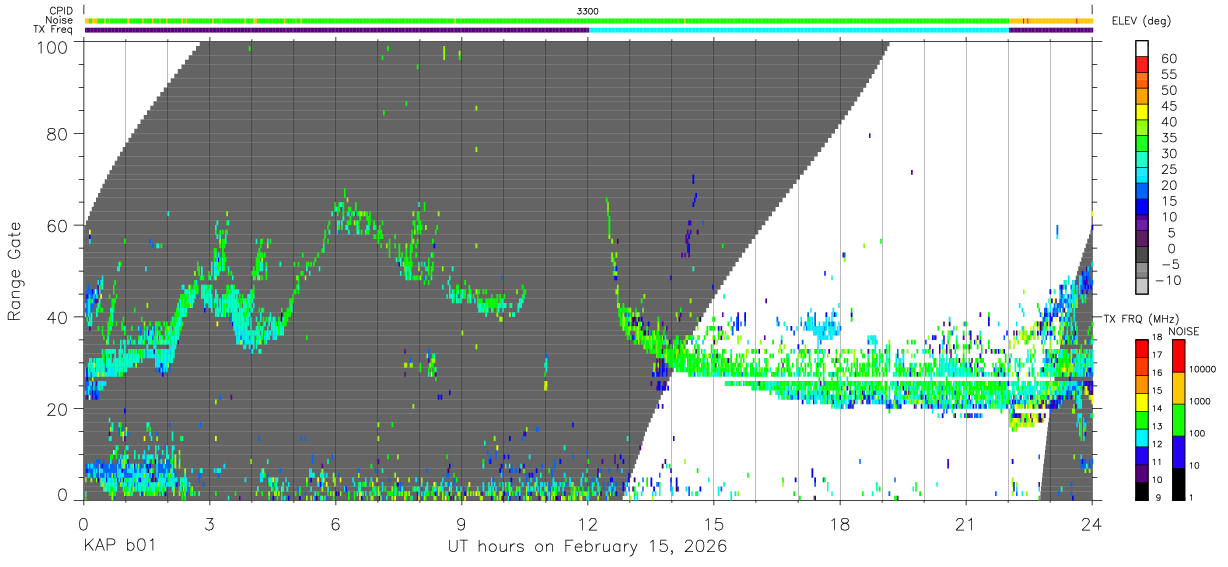Click the light gray bottom segment of the ELEV bar

pyautogui.click(x=1142, y=286)
